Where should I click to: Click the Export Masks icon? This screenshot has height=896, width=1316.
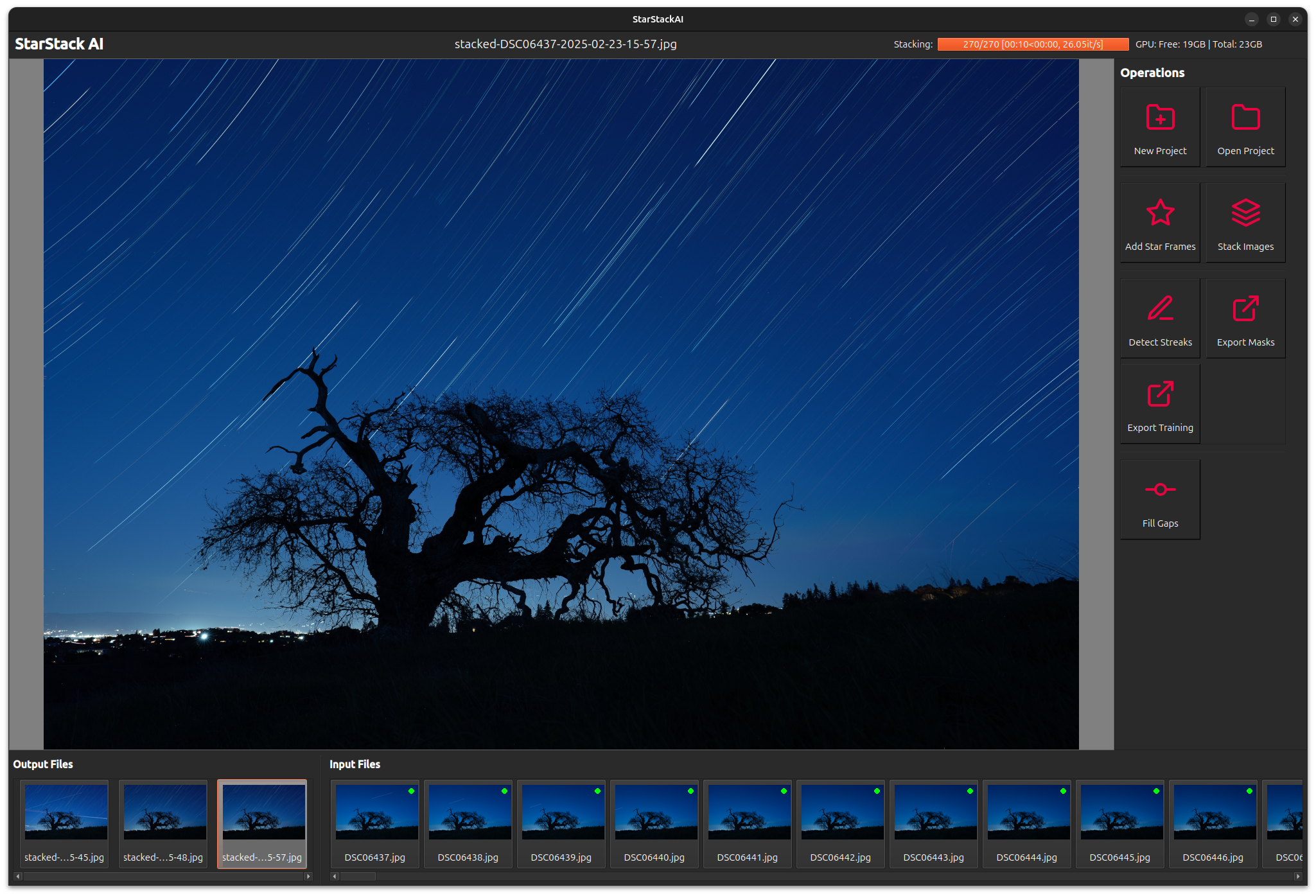click(x=1245, y=309)
